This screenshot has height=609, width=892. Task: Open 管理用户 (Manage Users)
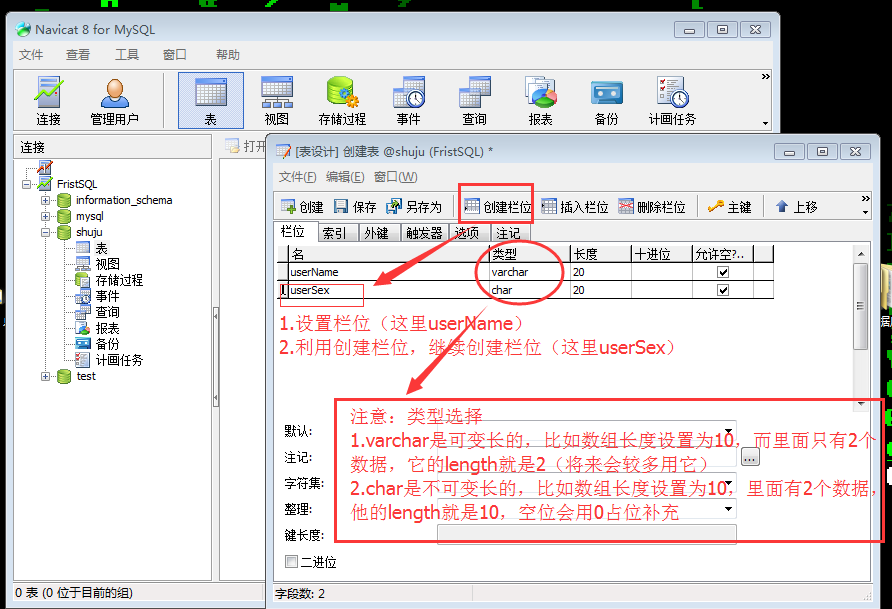pos(113,99)
